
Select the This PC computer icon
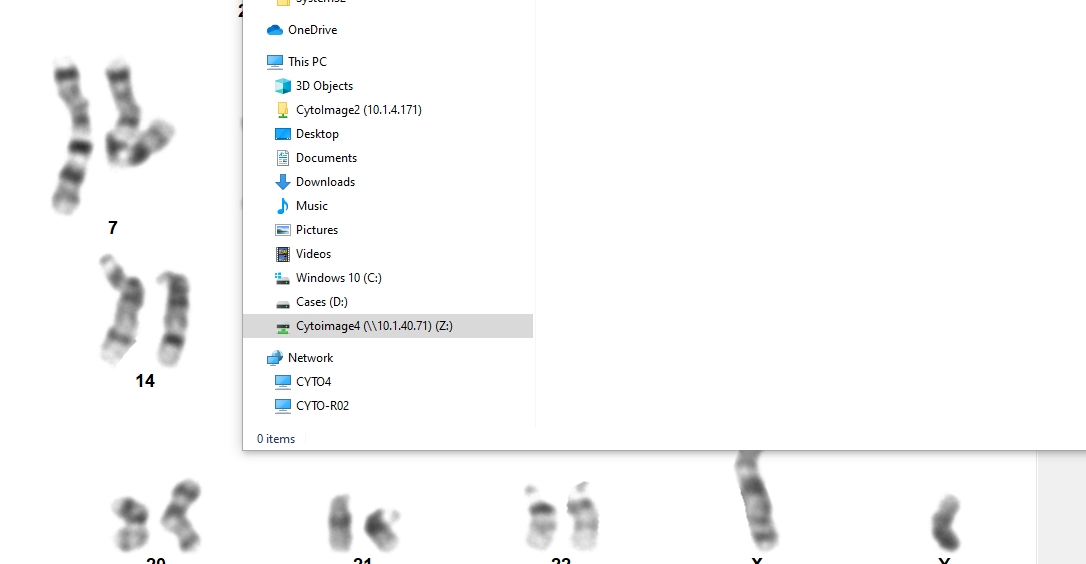[x=275, y=62]
